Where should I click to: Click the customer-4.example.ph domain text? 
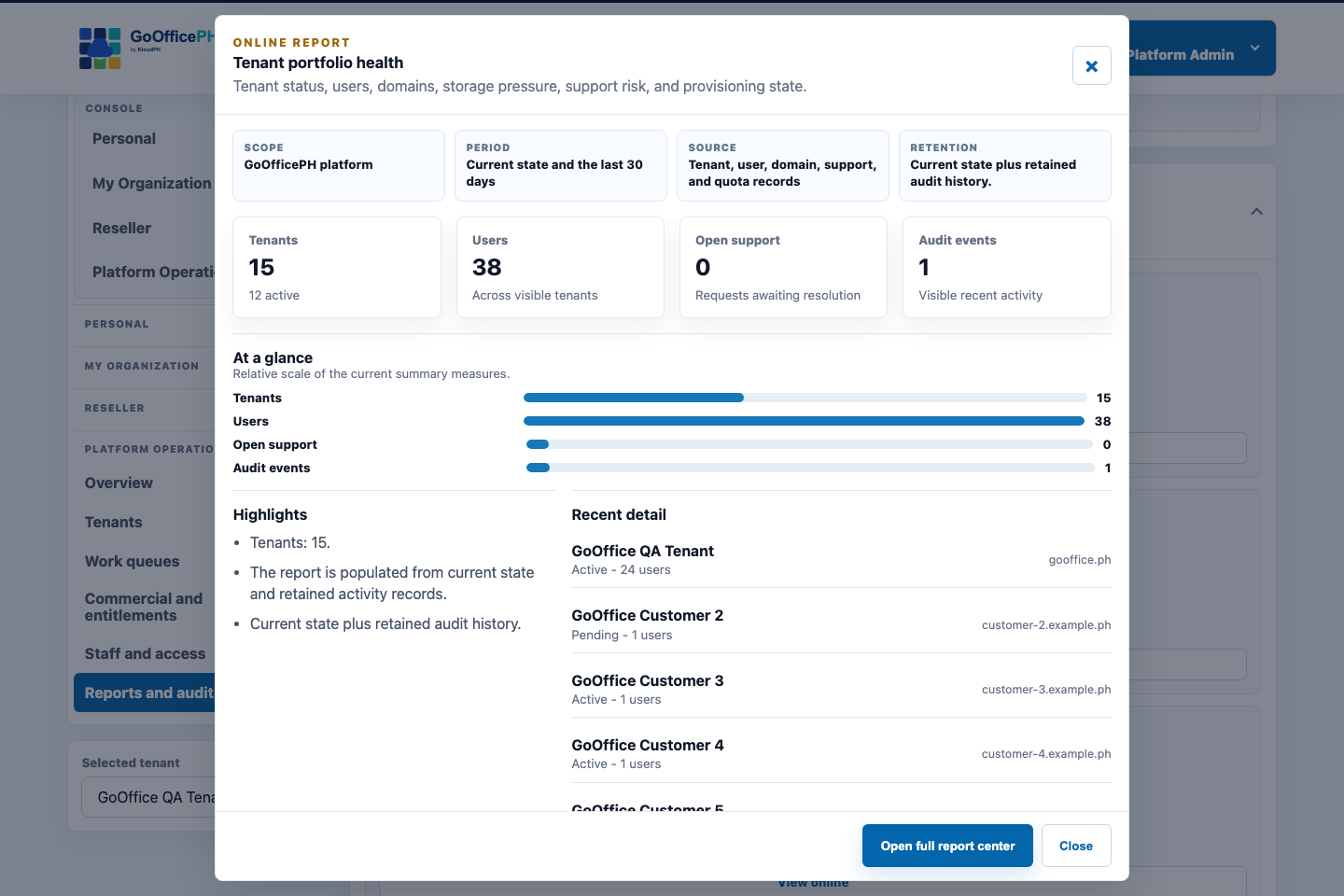(1046, 754)
